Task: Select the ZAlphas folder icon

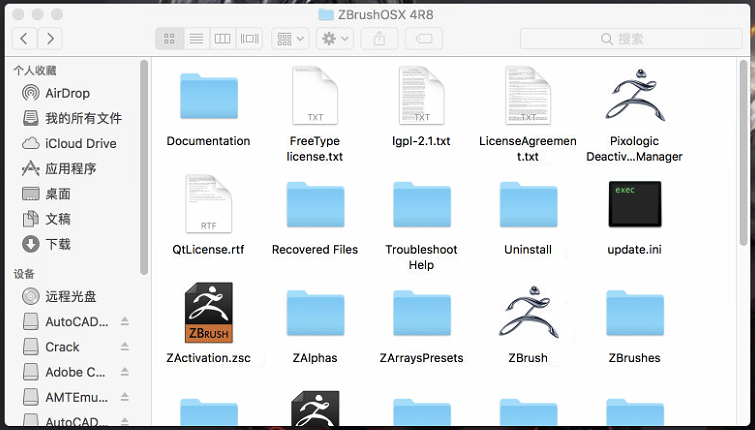Action: (x=315, y=313)
